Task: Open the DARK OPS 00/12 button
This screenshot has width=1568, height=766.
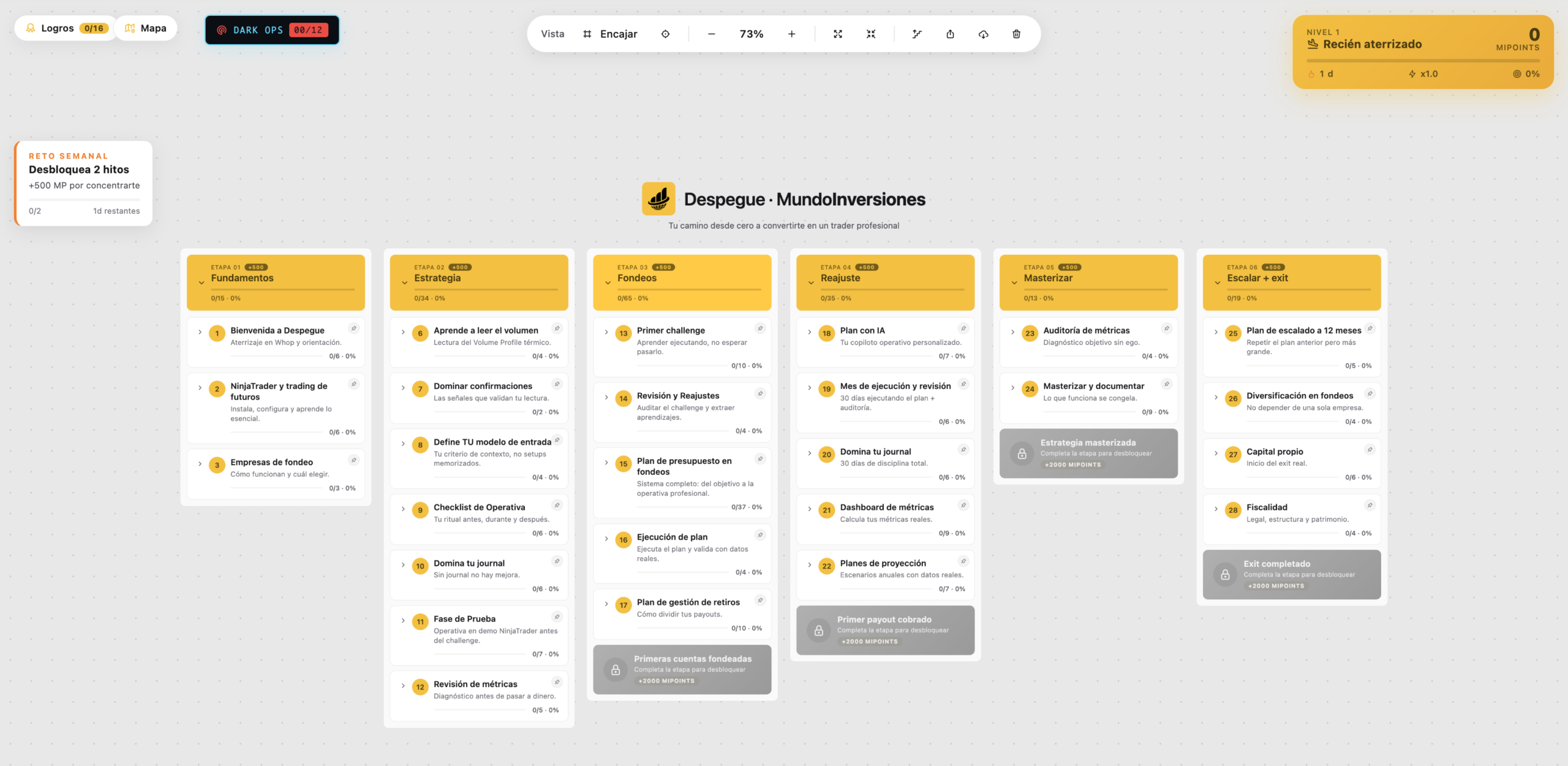Action: 272,30
